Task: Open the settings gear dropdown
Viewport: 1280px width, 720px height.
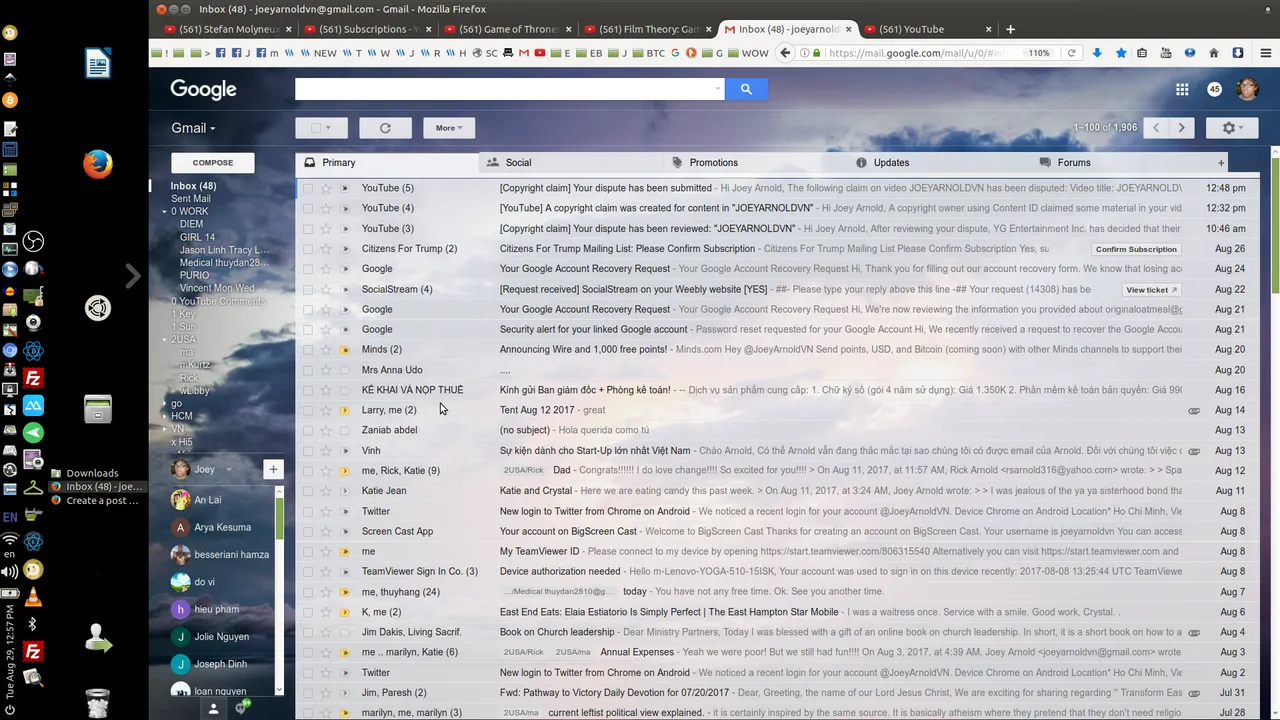Action: click(1234, 128)
